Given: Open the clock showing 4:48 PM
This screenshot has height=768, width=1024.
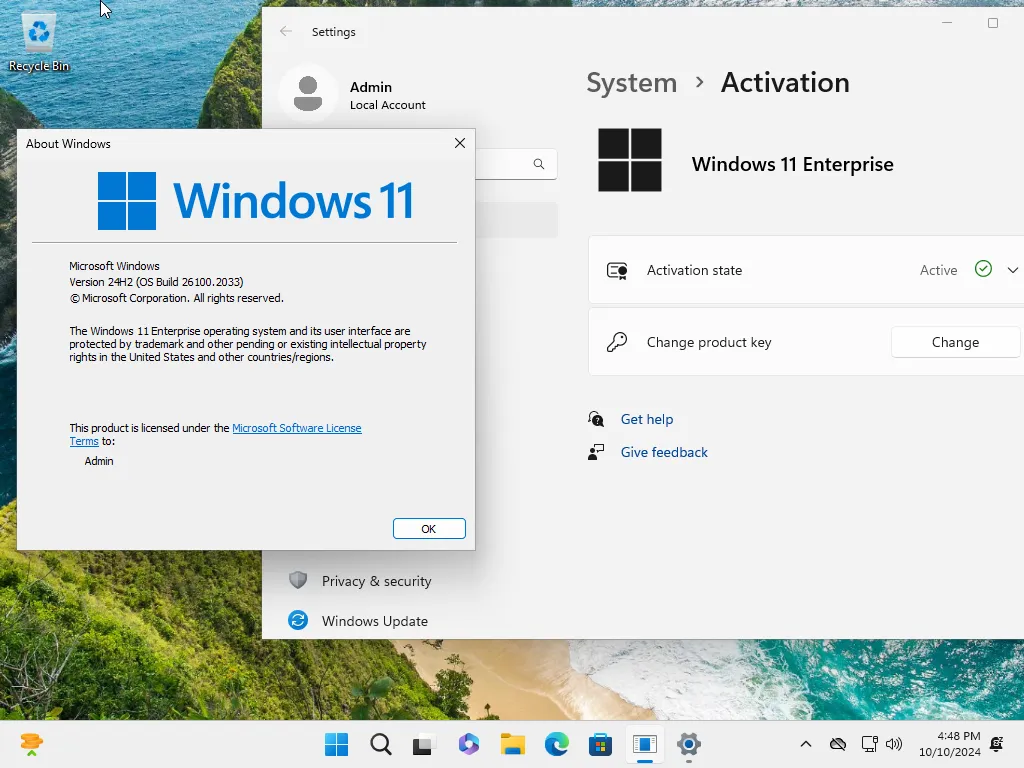Looking at the screenshot, I should [x=950, y=744].
